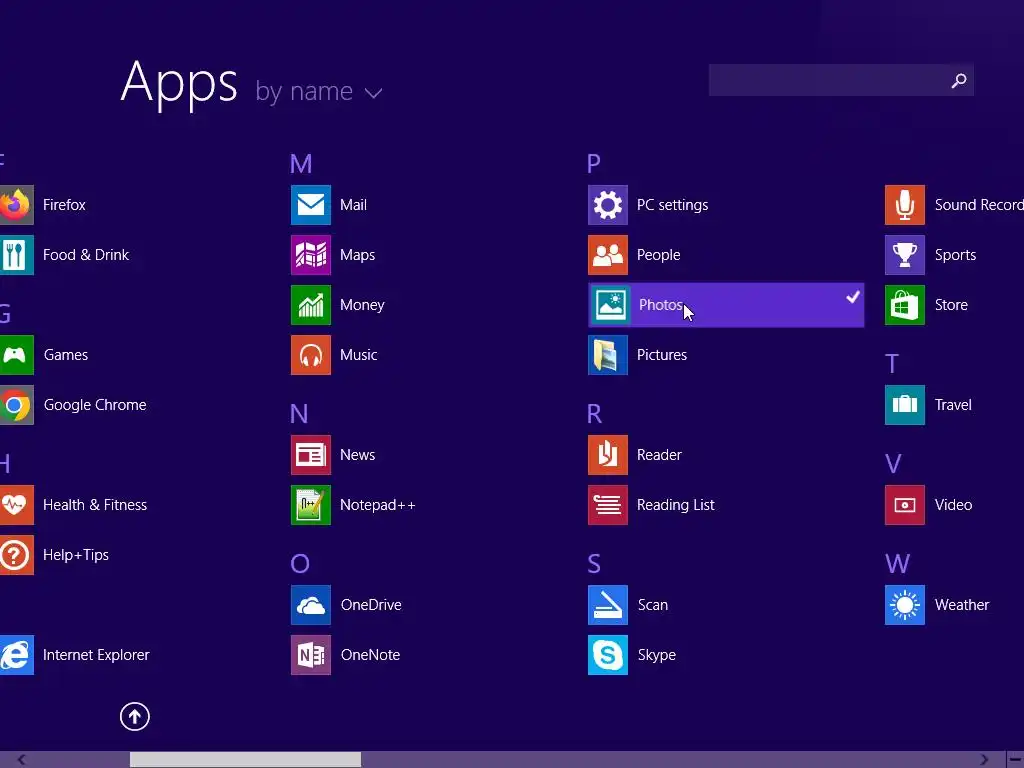Image resolution: width=1024 pixels, height=768 pixels.
Task: Open the Music app icon
Action: pos(311,355)
